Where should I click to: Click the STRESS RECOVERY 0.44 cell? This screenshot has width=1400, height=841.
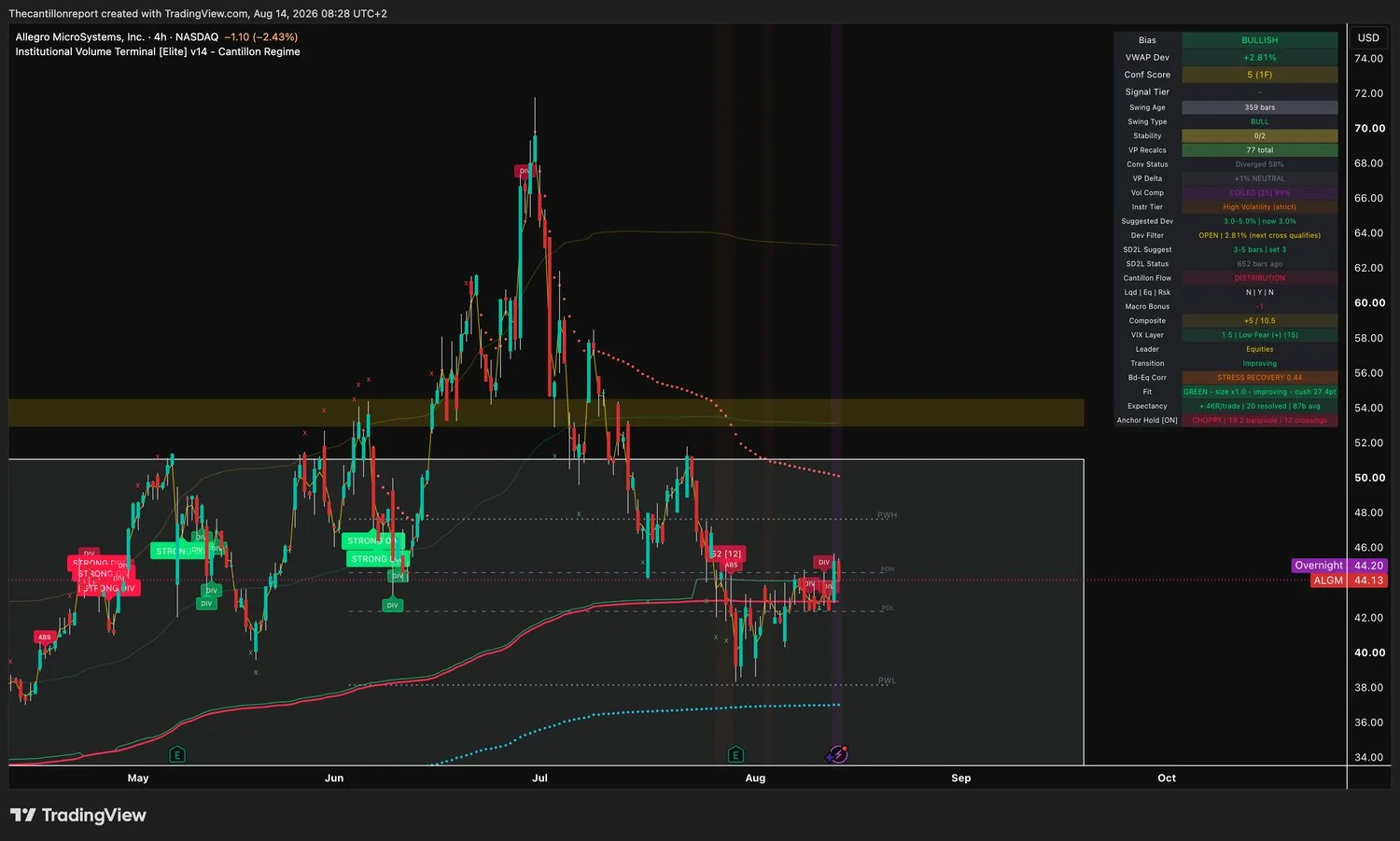pyautogui.click(x=1259, y=378)
